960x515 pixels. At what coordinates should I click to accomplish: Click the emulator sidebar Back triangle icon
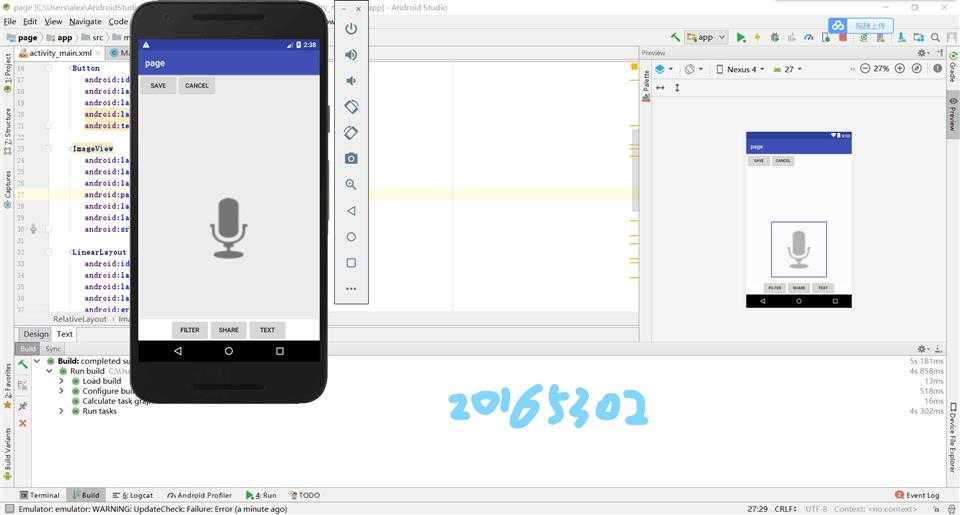pyautogui.click(x=351, y=211)
